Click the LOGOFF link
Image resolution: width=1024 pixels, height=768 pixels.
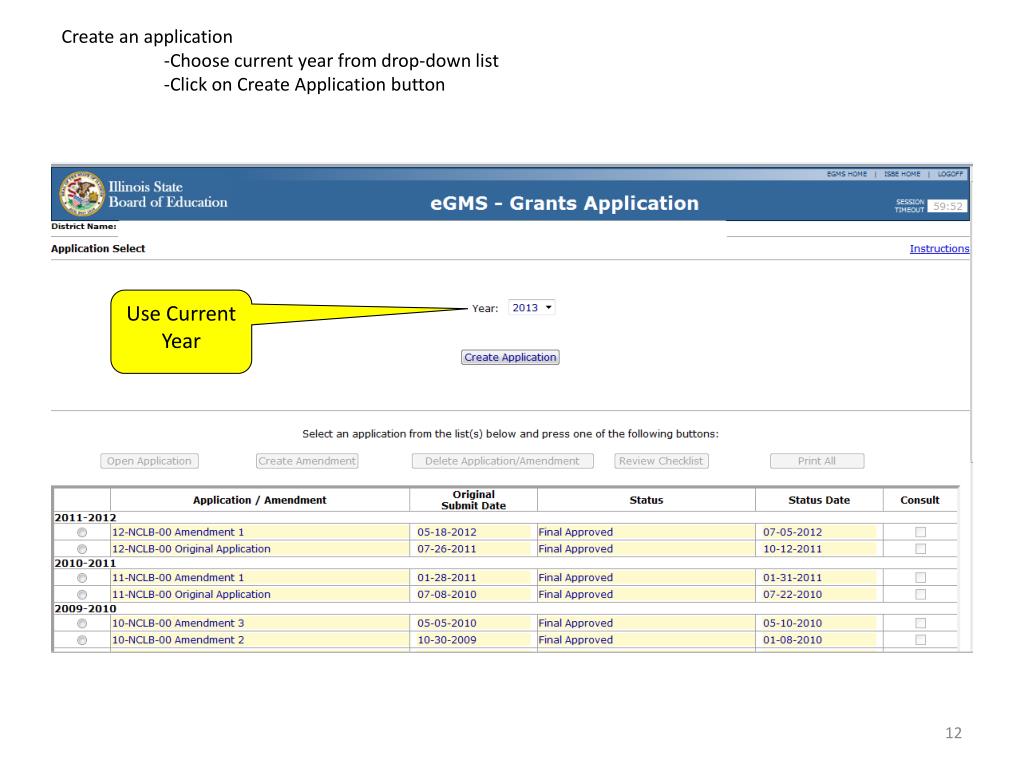tap(950, 174)
